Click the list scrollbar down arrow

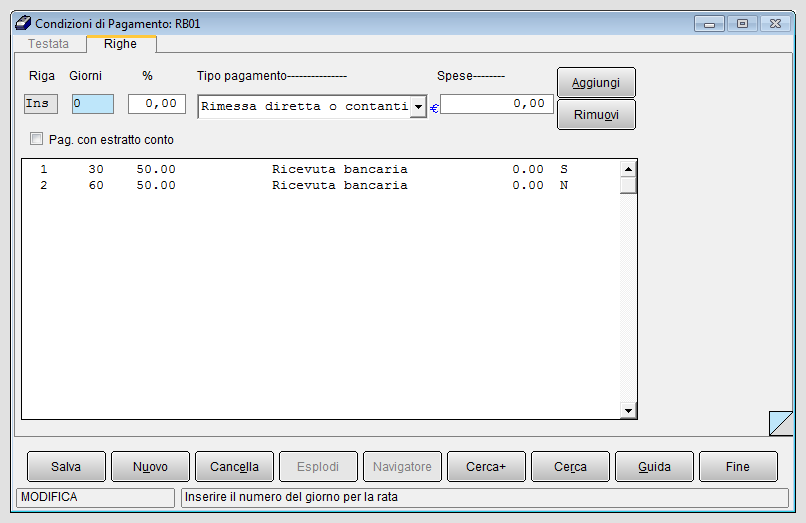628,410
